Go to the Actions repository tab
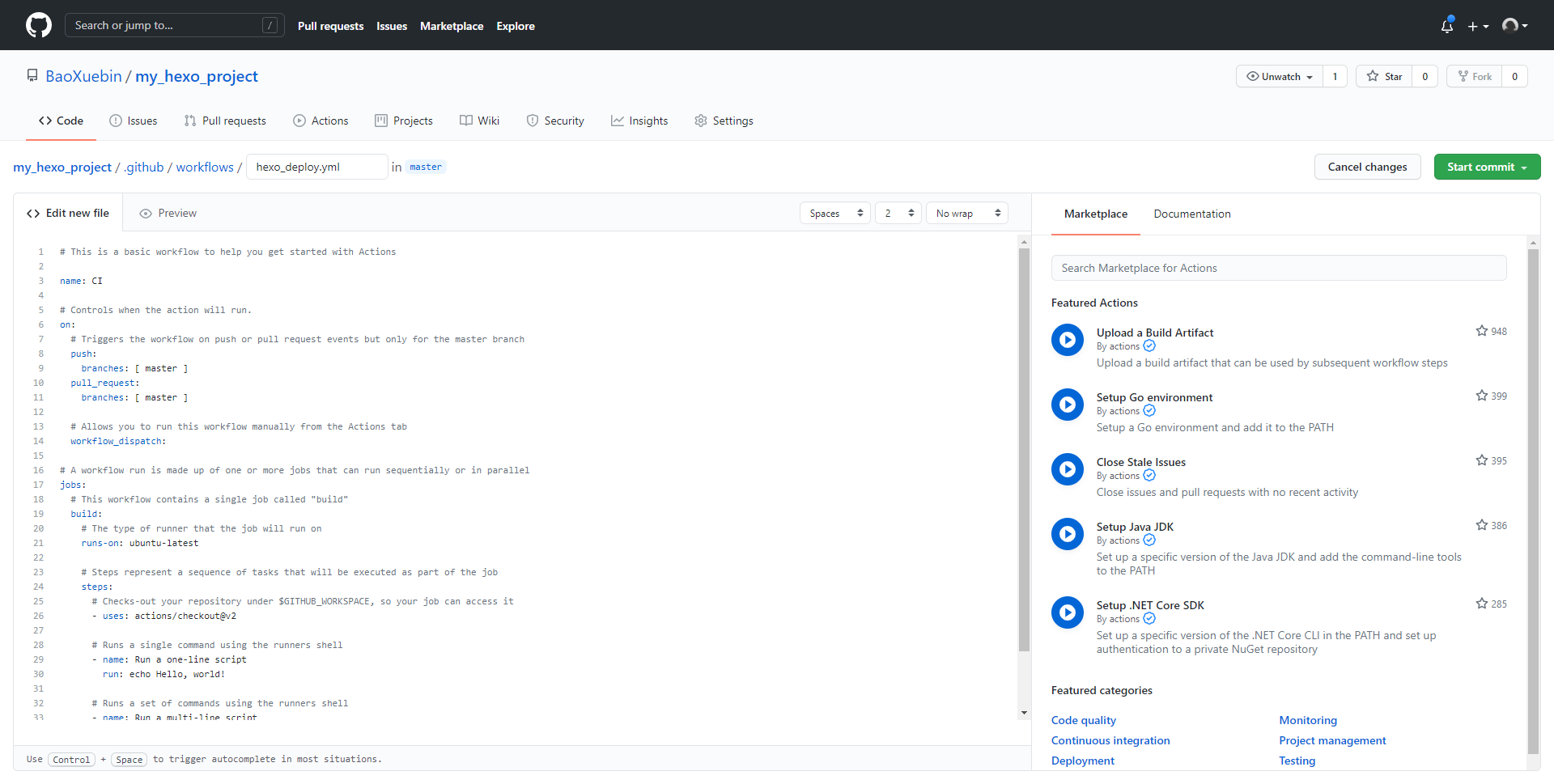 [x=321, y=121]
